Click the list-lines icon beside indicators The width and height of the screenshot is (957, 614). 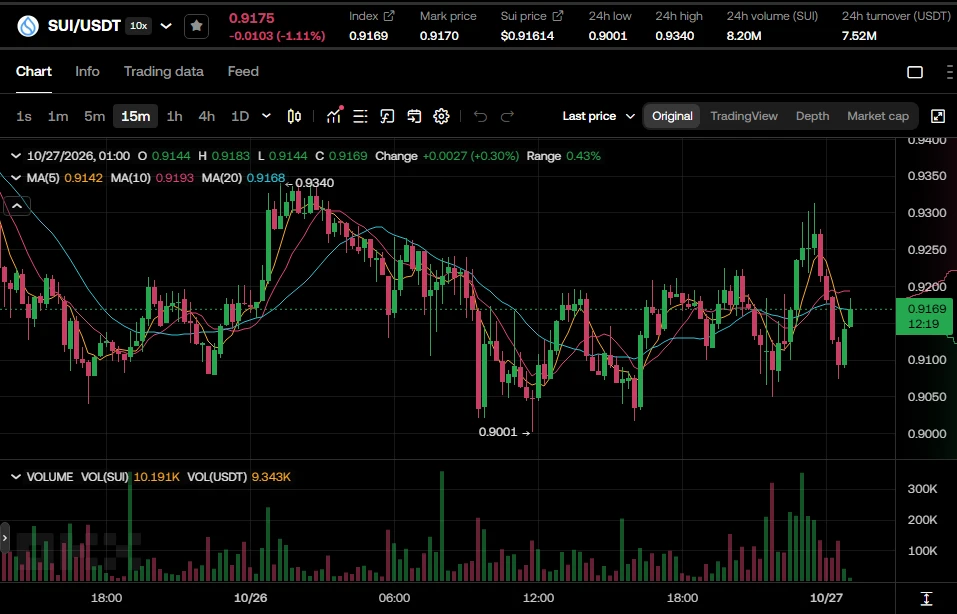[360, 116]
